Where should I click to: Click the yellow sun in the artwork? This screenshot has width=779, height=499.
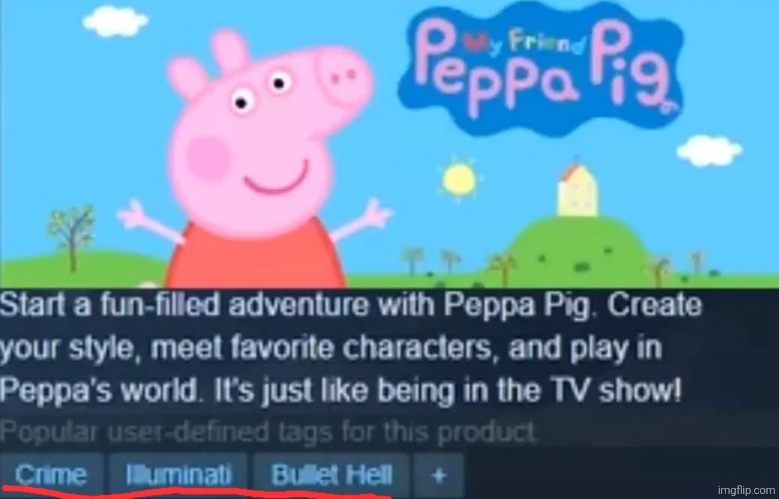point(460,179)
